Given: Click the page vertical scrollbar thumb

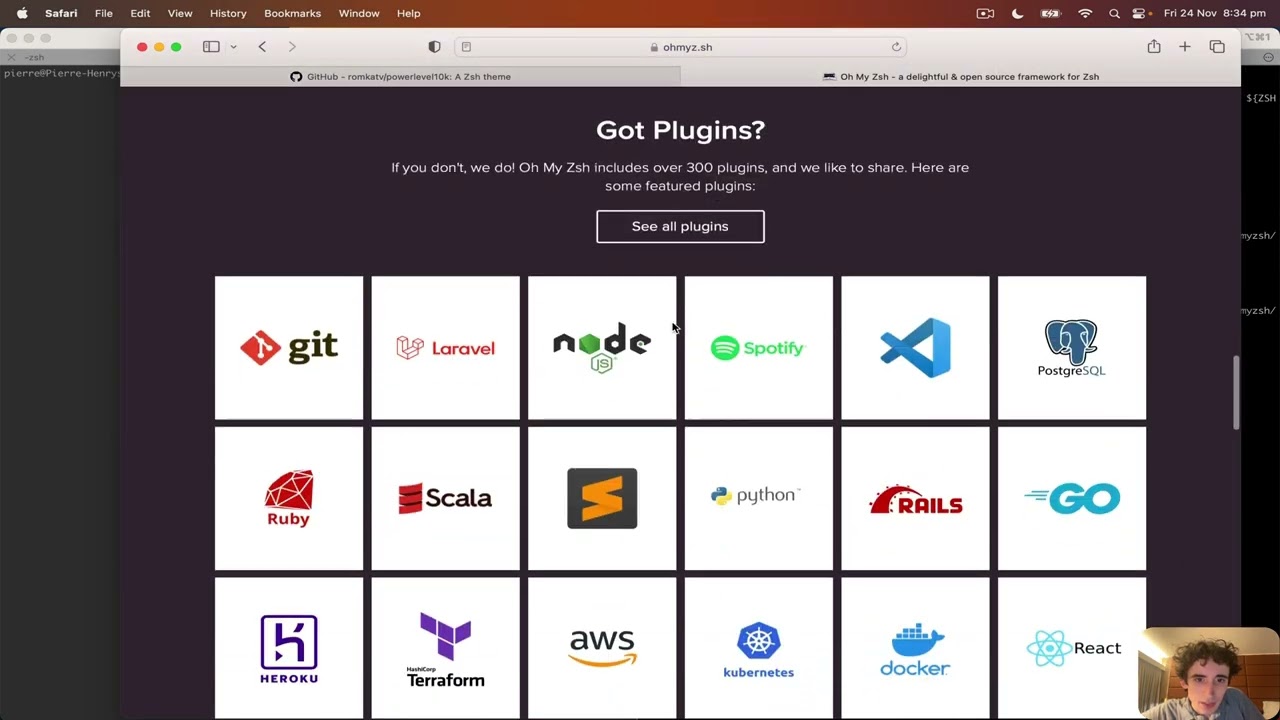Looking at the screenshot, I should point(1236,393).
